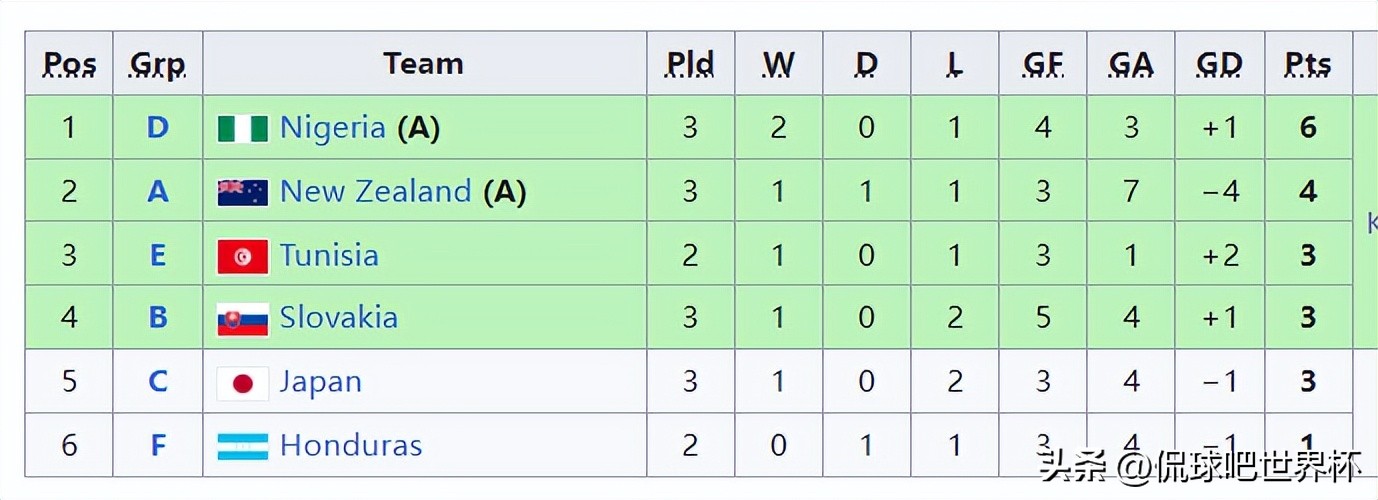The image size is (1378, 500).
Task: Click the Pld column header abbreviation
Action: [x=690, y=65]
